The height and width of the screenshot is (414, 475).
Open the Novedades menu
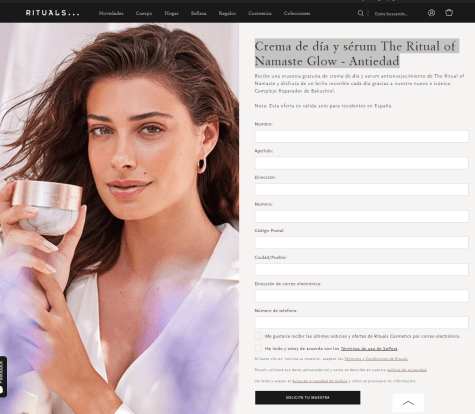click(x=111, y=13)
